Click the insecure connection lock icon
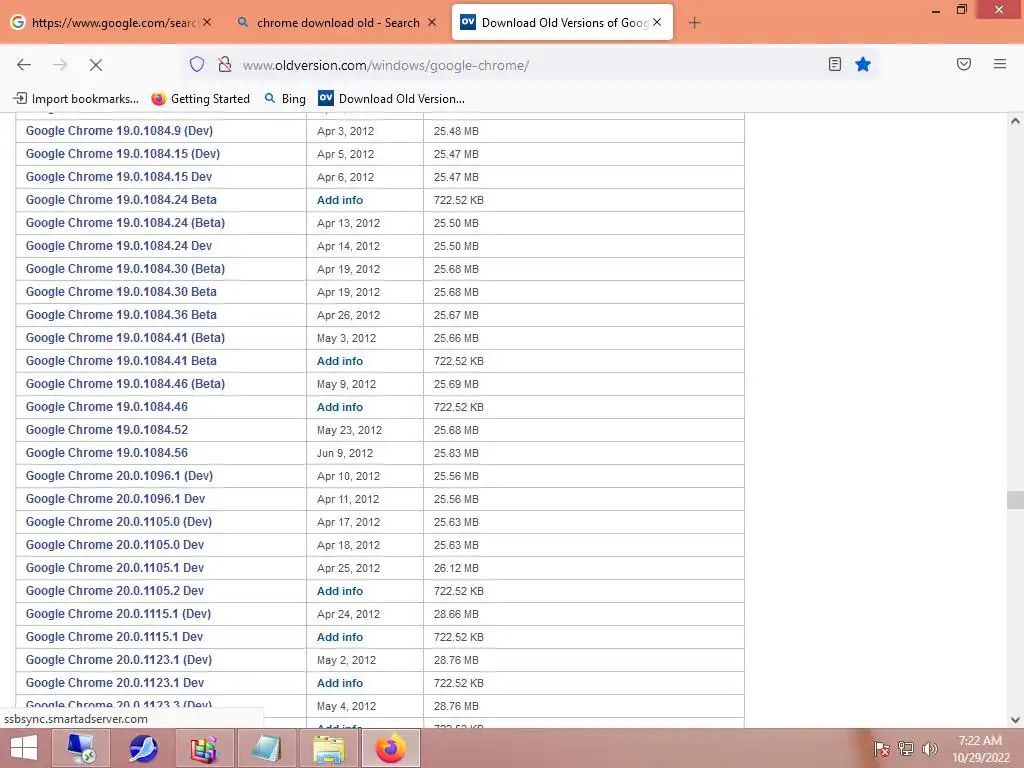This screenshot has width=1024, height=768. (225, 64)
